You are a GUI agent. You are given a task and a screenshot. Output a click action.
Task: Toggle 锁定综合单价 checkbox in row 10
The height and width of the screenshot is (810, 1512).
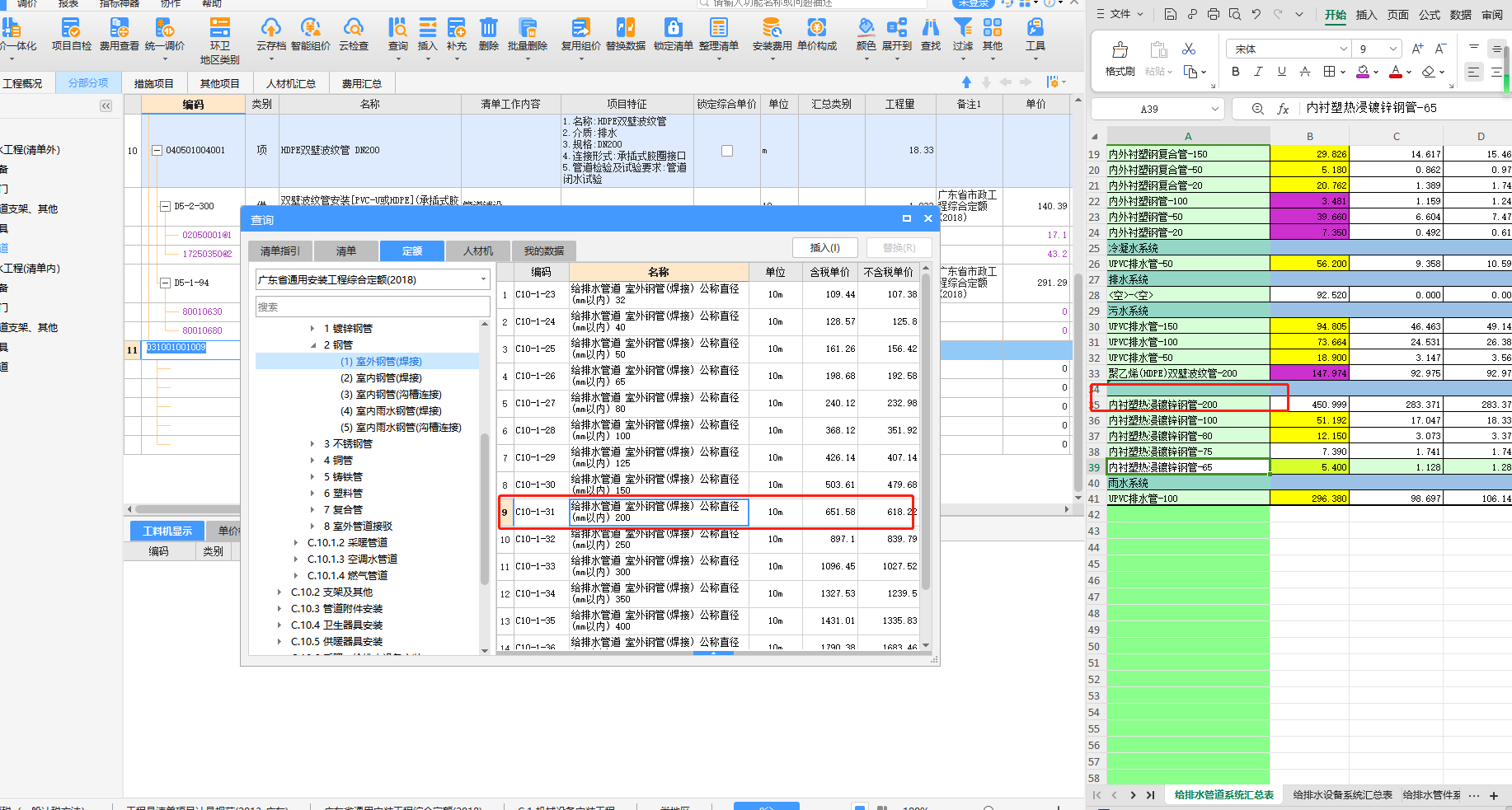coord(727,151)
